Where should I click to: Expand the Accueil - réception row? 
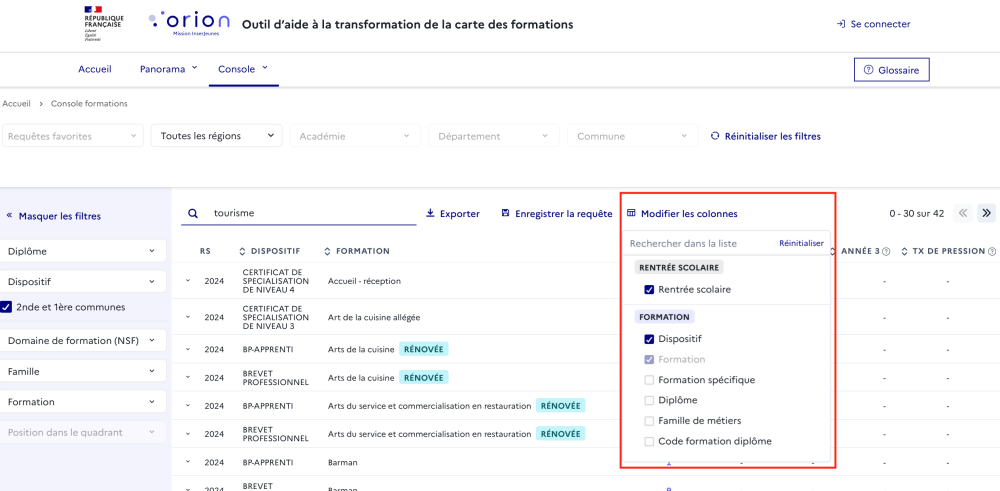(188, 281)
